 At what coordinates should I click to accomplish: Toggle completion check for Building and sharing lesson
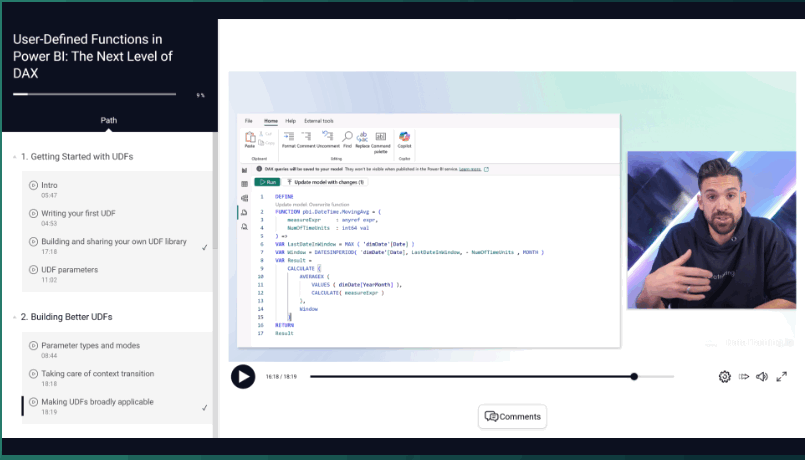tap(204, 247)
